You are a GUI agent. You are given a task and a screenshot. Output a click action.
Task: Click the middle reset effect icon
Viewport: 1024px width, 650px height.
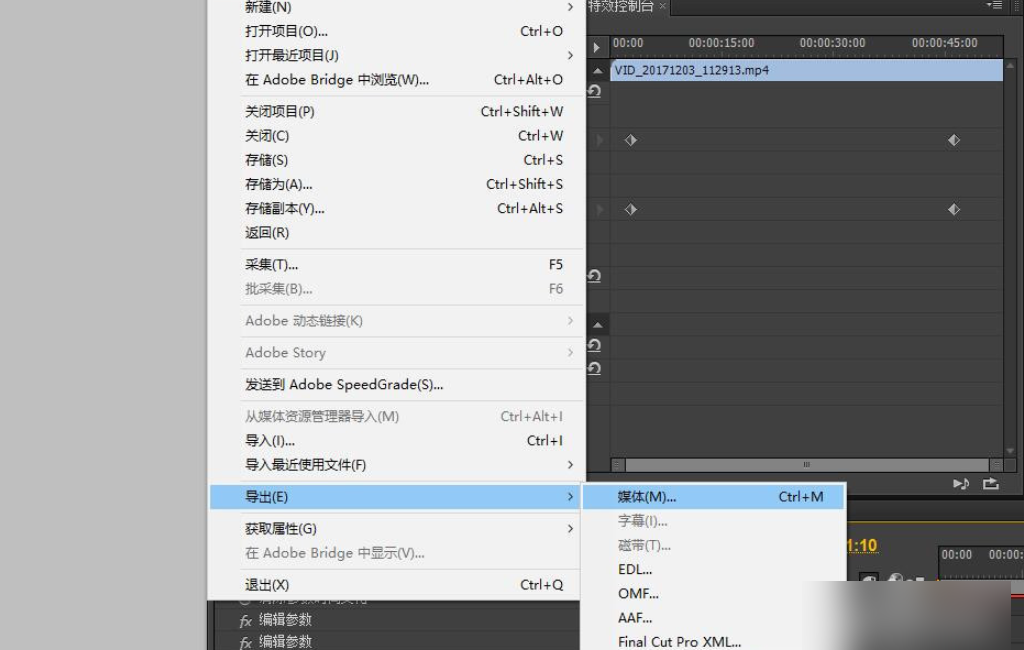click(x=594, y=276)
